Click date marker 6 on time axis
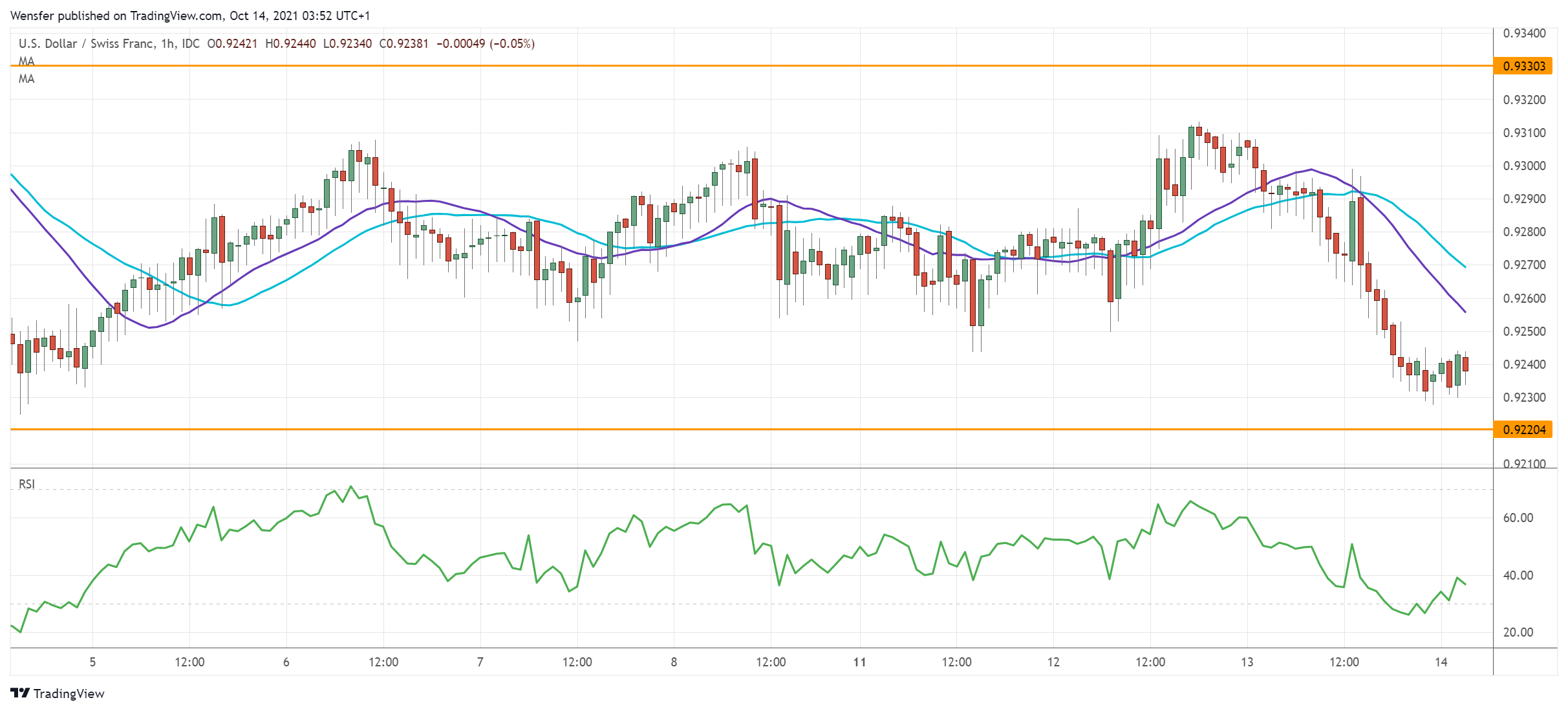The width and height of the screenshot is (1568, 711). click(286, 662)
